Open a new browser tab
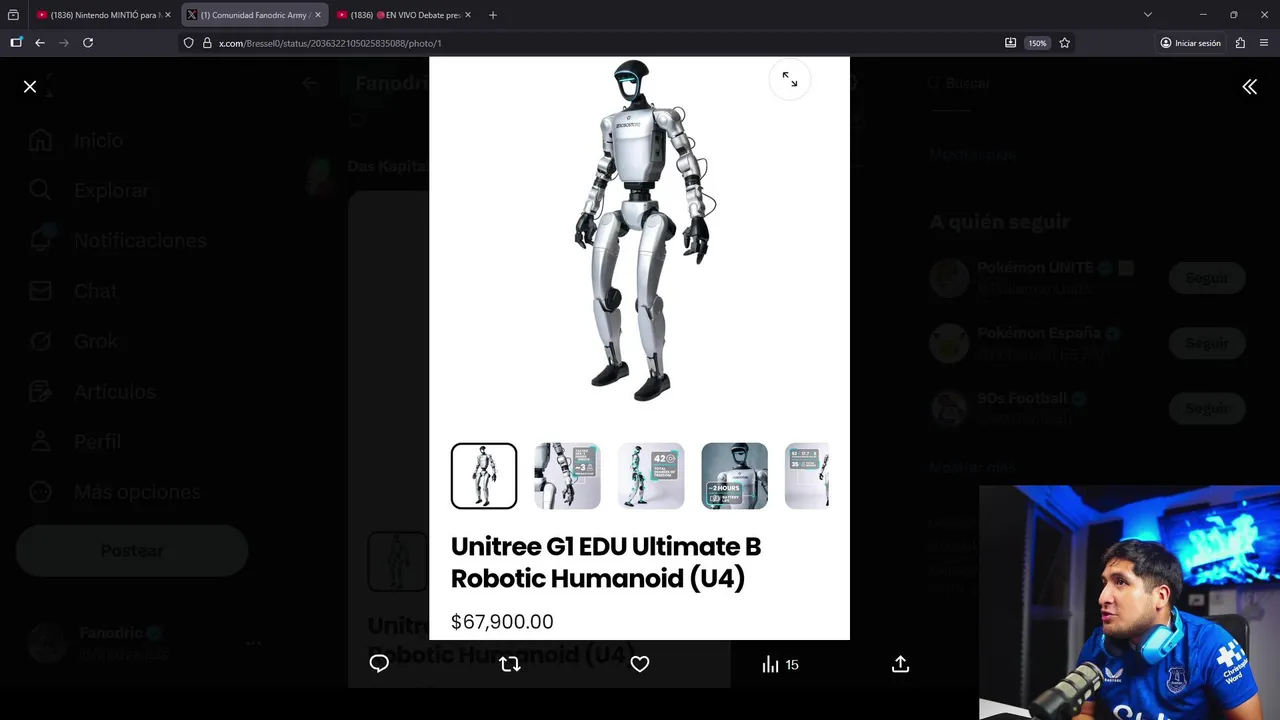The width and height of the screenshot is (1280, 720). [492, 15]
